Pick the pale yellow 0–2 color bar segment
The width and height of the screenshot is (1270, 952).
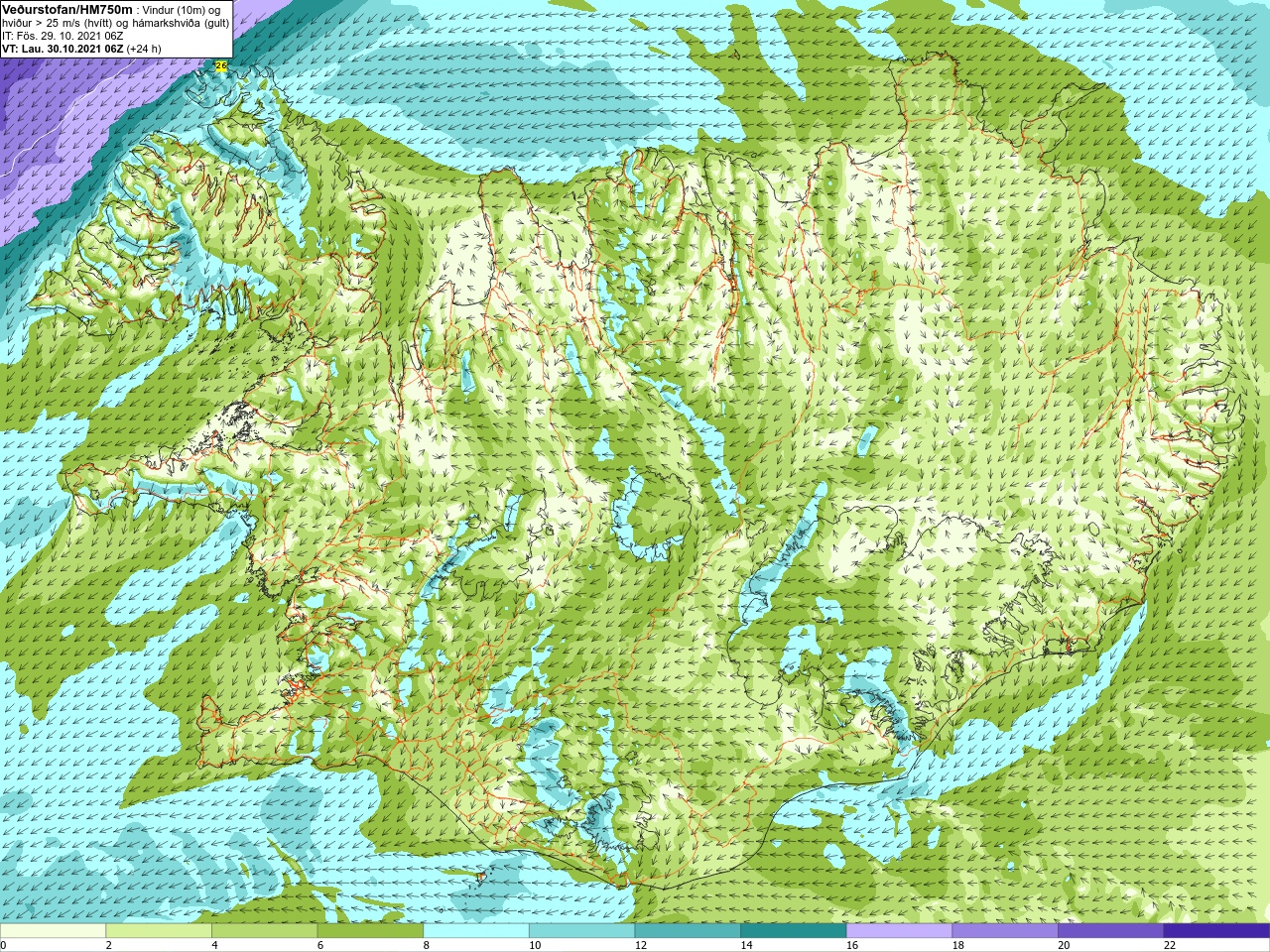53,931
